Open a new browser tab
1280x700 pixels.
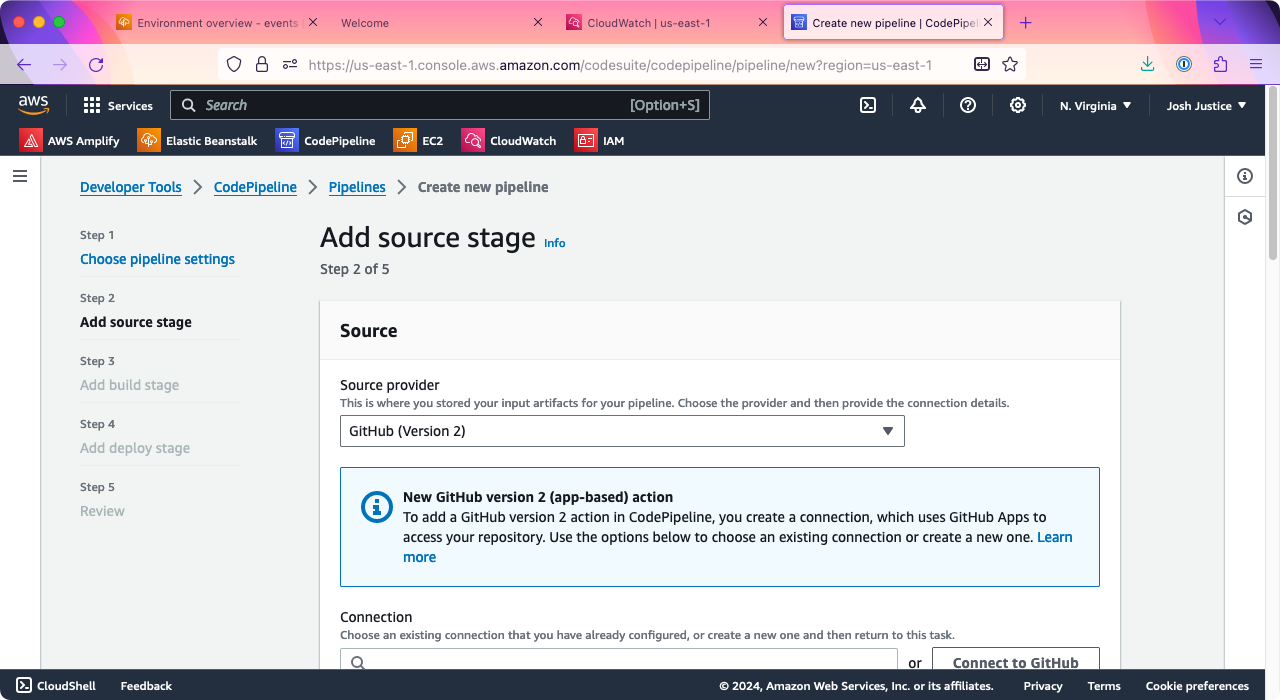click(1025, 22)
